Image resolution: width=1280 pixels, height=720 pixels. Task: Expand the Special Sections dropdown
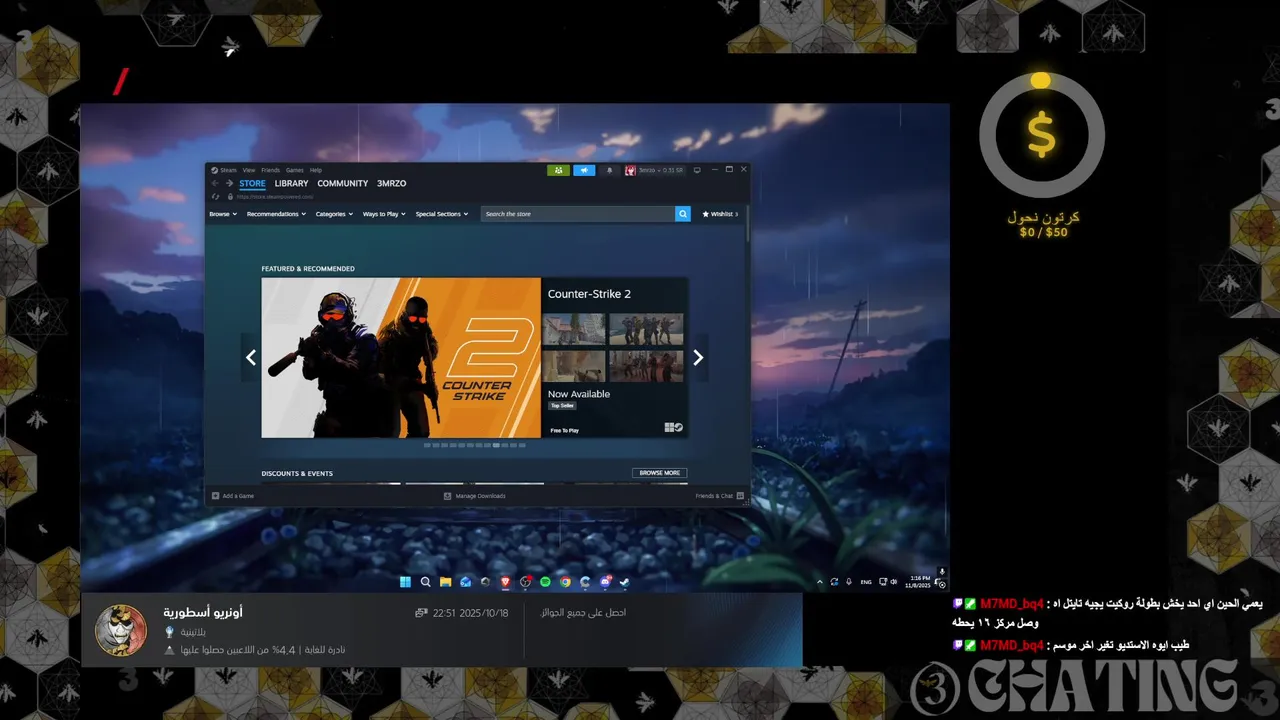442,214
